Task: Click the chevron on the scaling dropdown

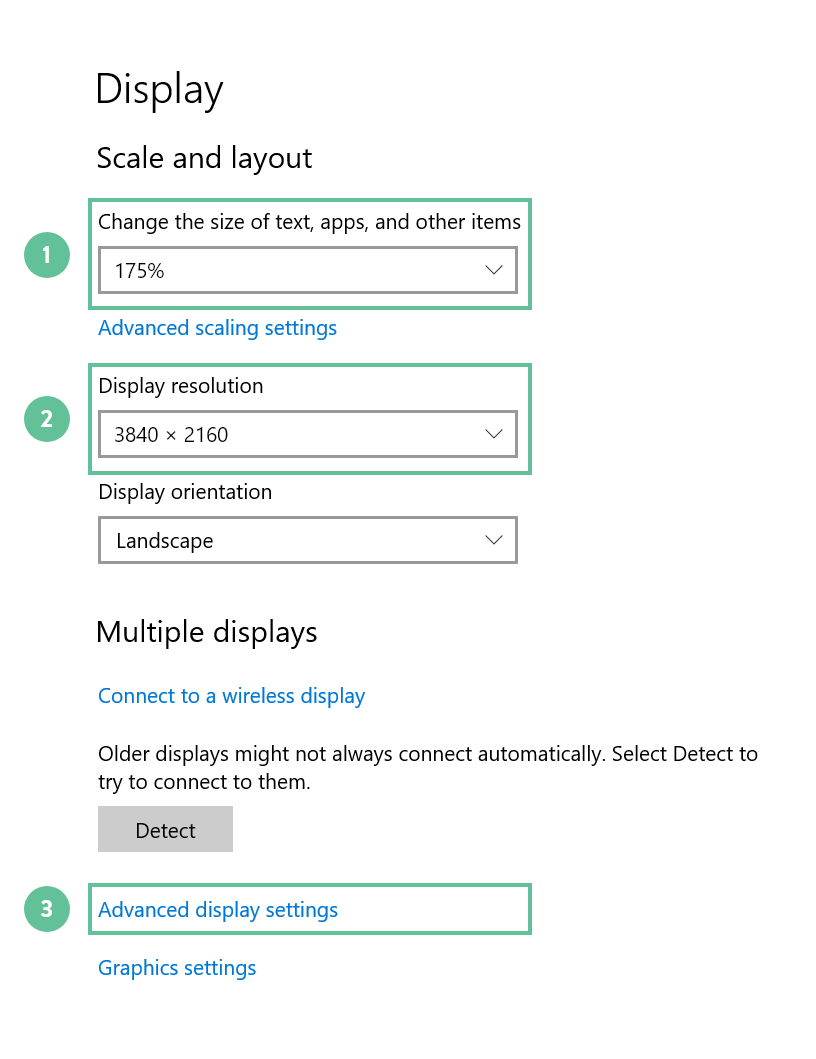Action: point(493,270)
